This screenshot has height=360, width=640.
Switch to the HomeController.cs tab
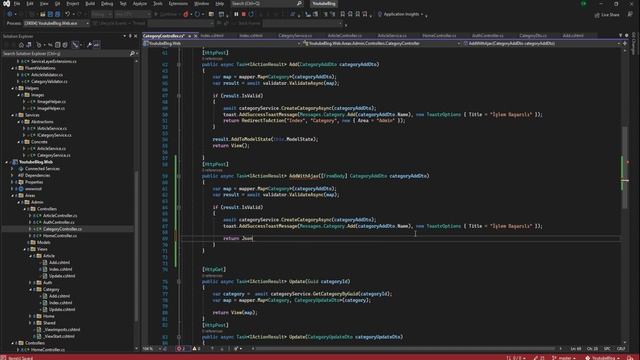click(439, 36)
